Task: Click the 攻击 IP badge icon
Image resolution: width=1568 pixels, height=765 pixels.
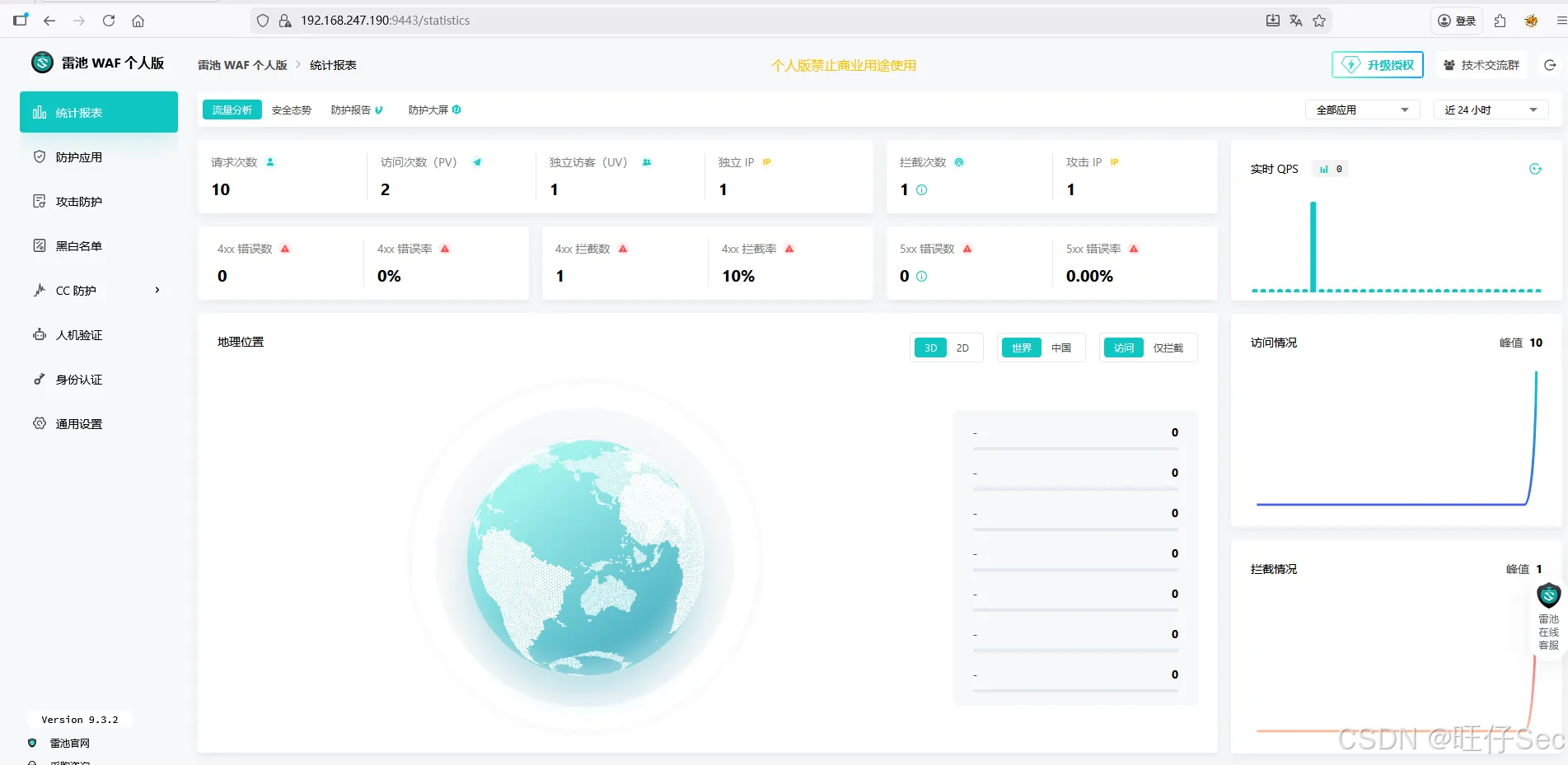Action: pyautogui.click(x=1114, y=162)
